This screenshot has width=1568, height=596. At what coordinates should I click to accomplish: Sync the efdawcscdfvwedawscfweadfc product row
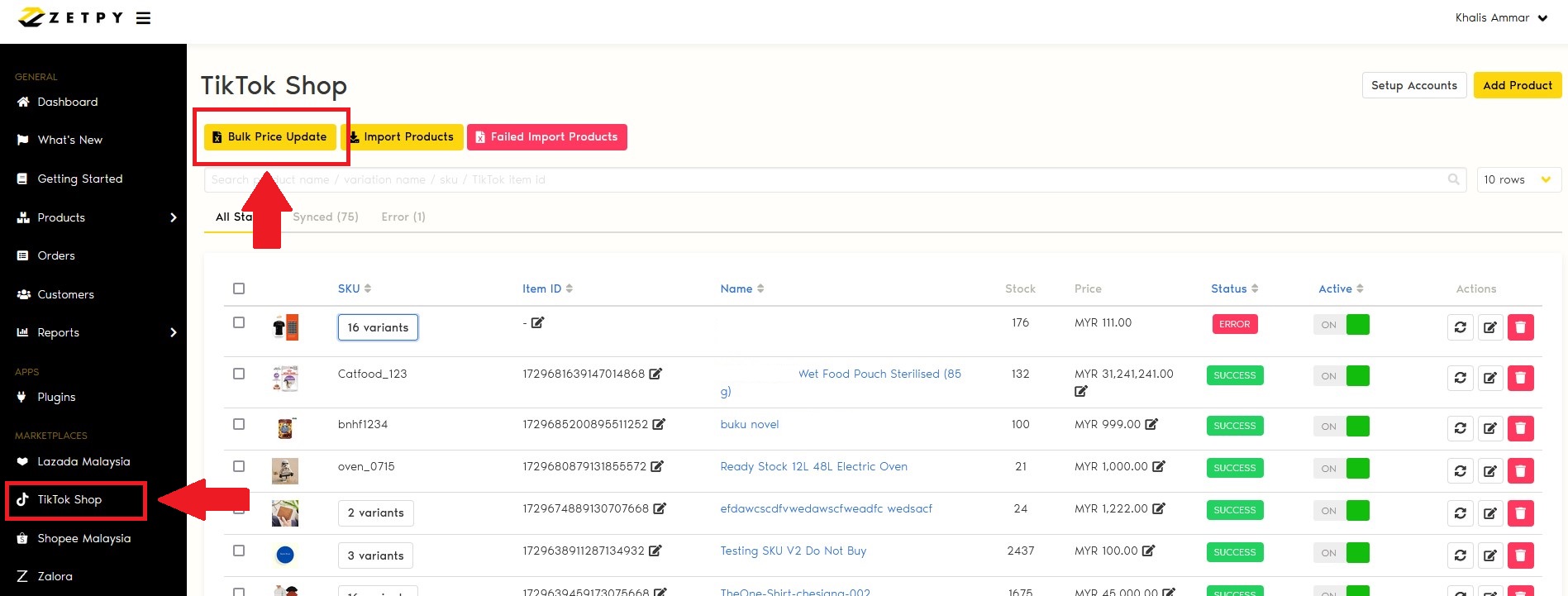pos(1461,513)
